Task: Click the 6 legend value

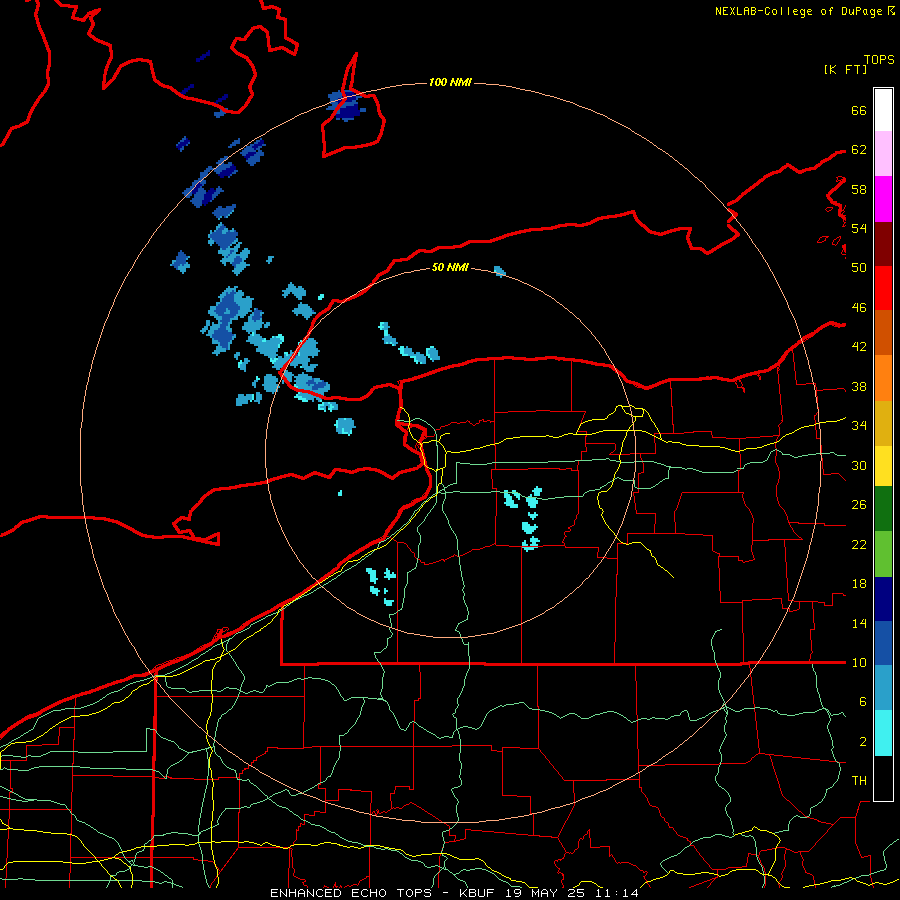Action: click(x=862, y=701)
